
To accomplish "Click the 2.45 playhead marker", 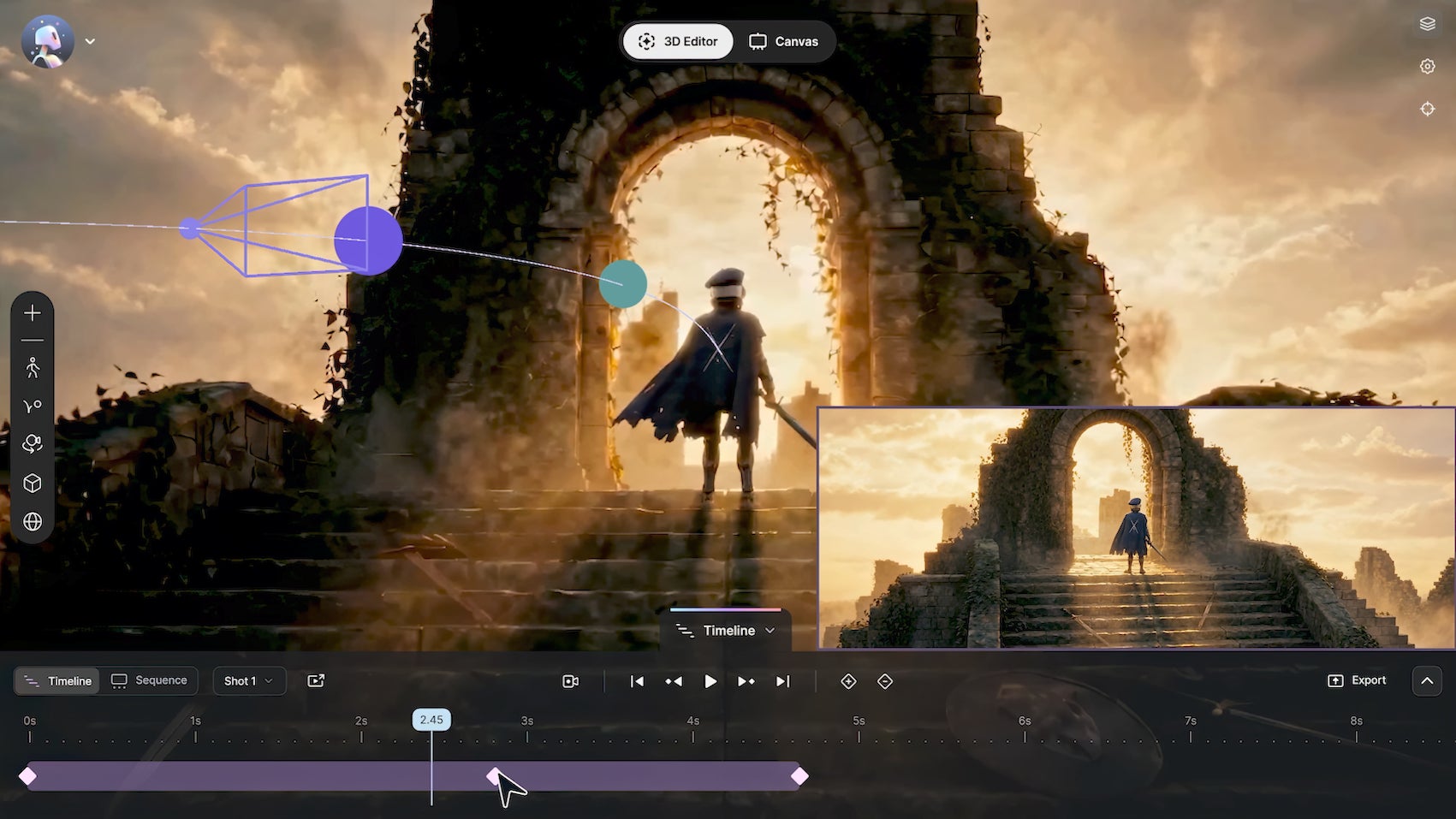I will pyautogui.click(x=431, y=720).
